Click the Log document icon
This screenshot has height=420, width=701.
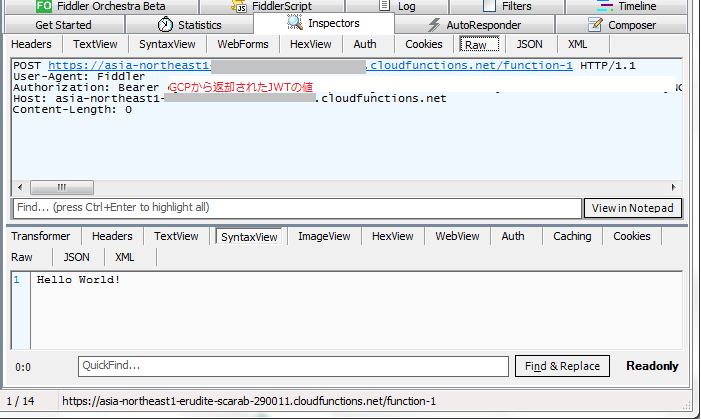(384, 5)
